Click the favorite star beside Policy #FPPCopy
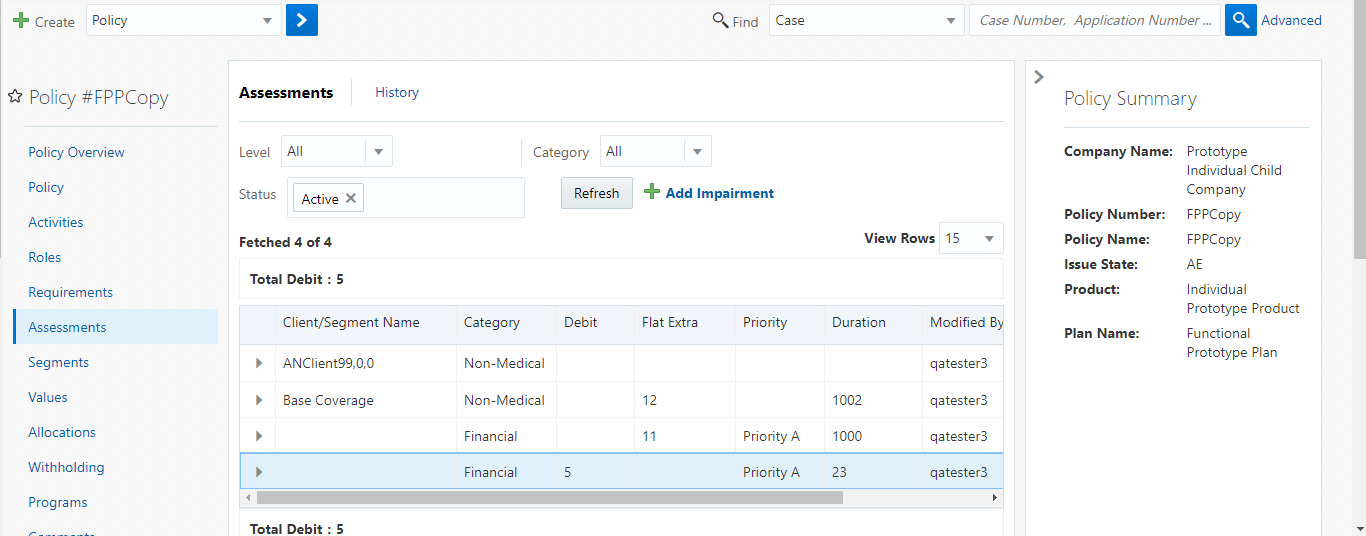The height and width of the screenshot is (536, 1366). (15, 97)
